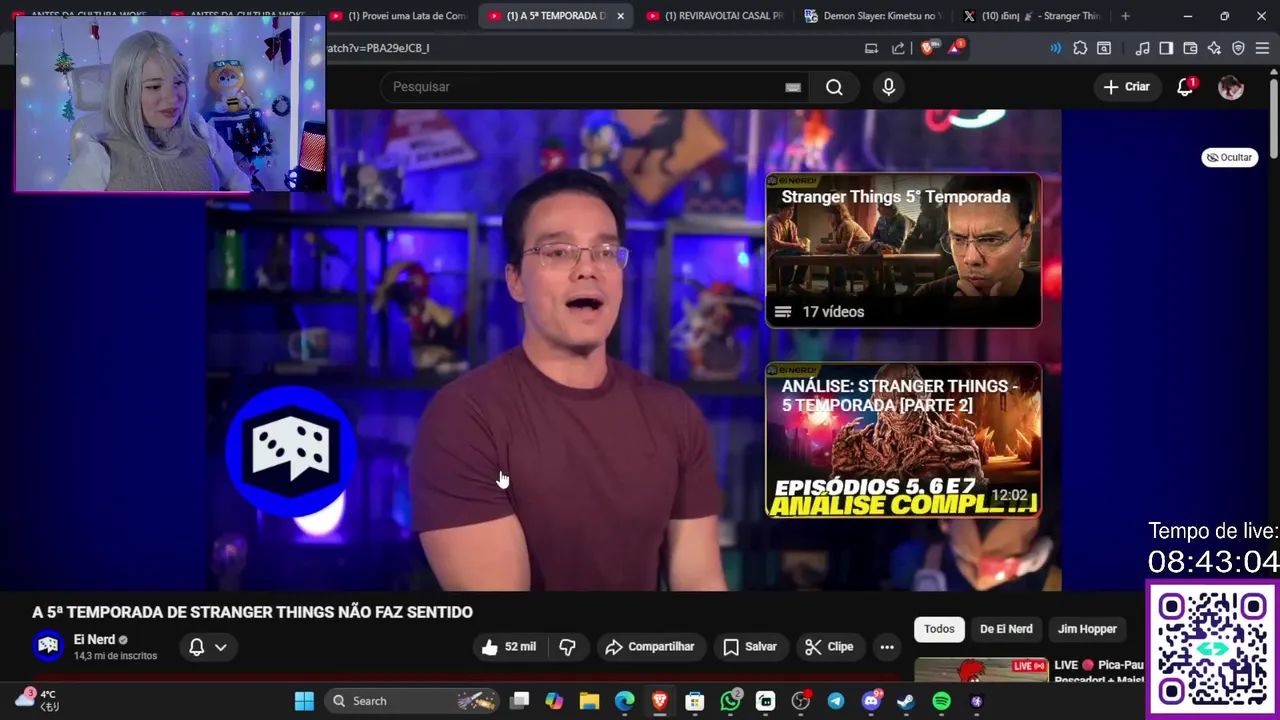Hide end screen with Ocultar

point(1229,157)
